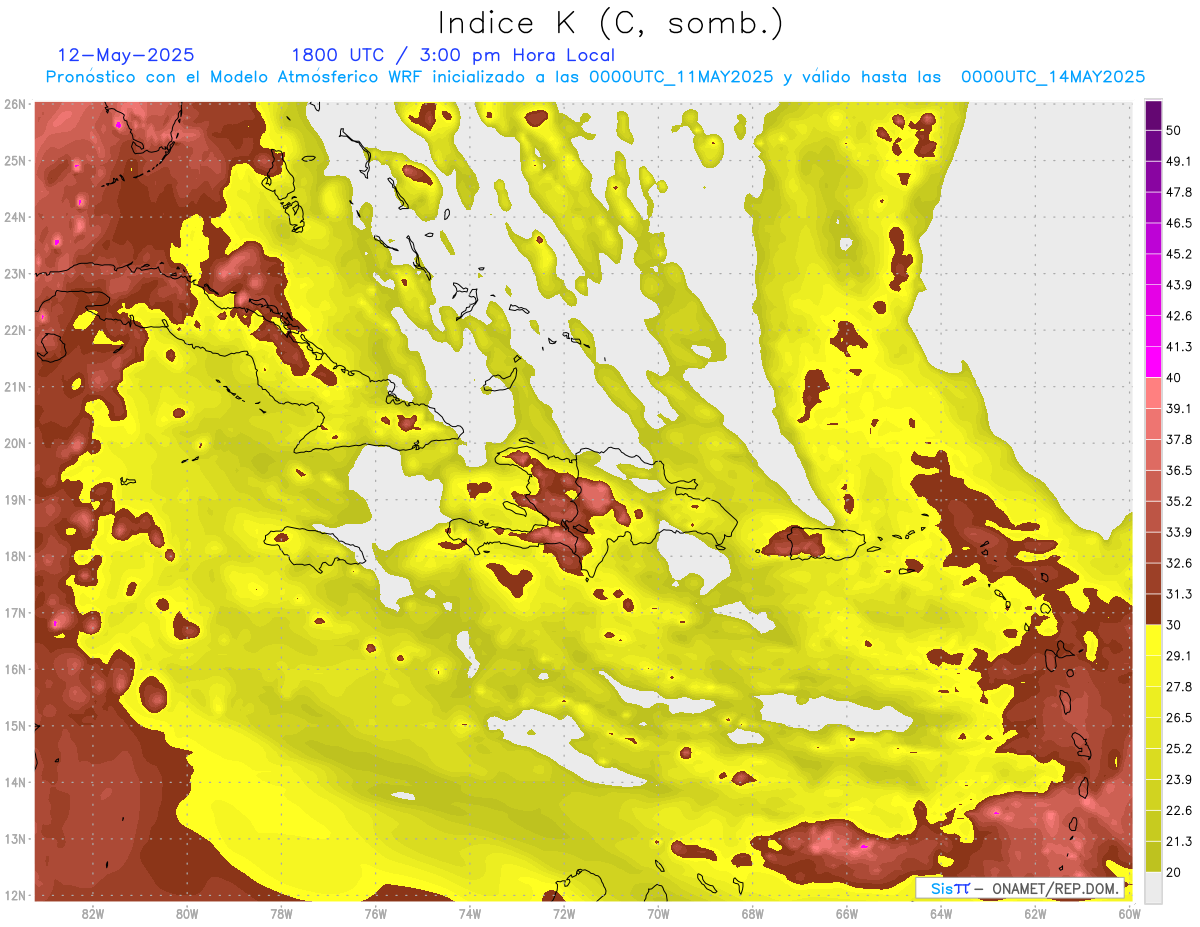Click the latitude axis label "19N"

click(14, 499)
